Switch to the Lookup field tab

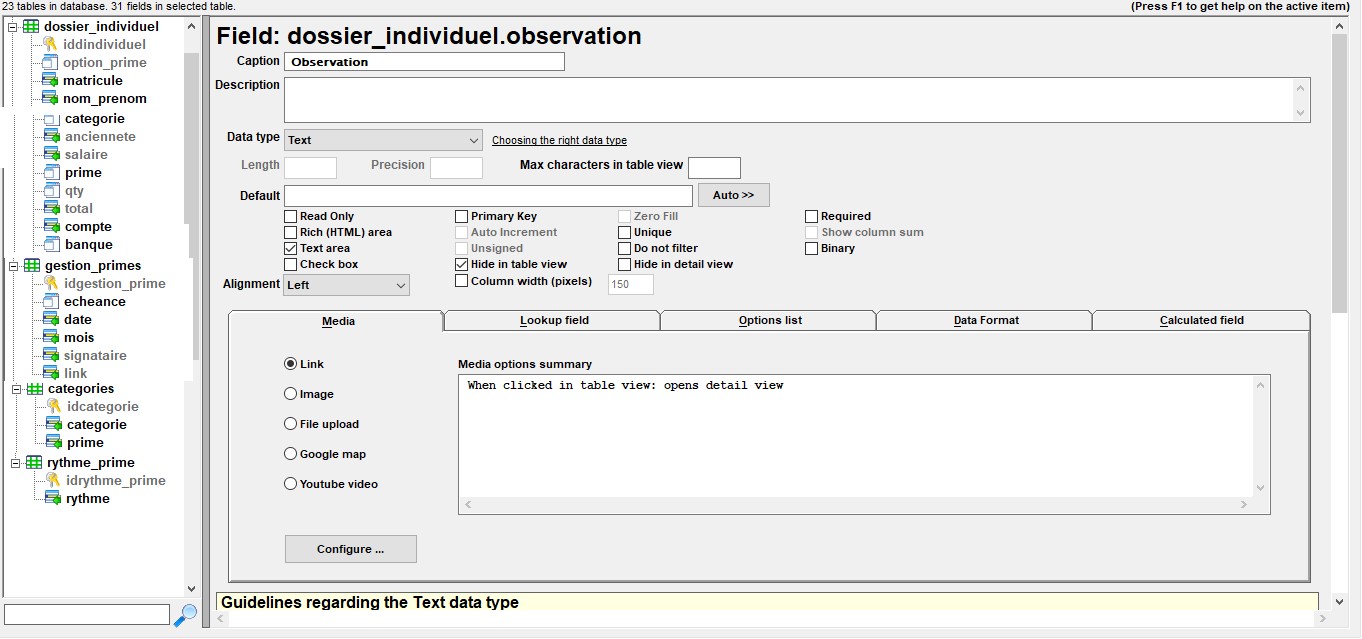(x=553, y=320)
